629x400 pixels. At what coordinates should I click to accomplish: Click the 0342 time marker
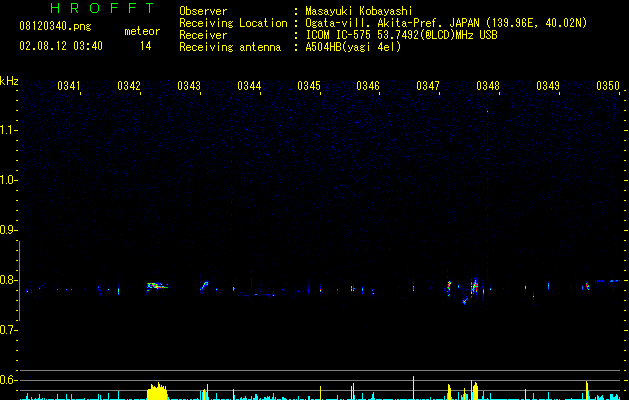click(x=129, y=86)
